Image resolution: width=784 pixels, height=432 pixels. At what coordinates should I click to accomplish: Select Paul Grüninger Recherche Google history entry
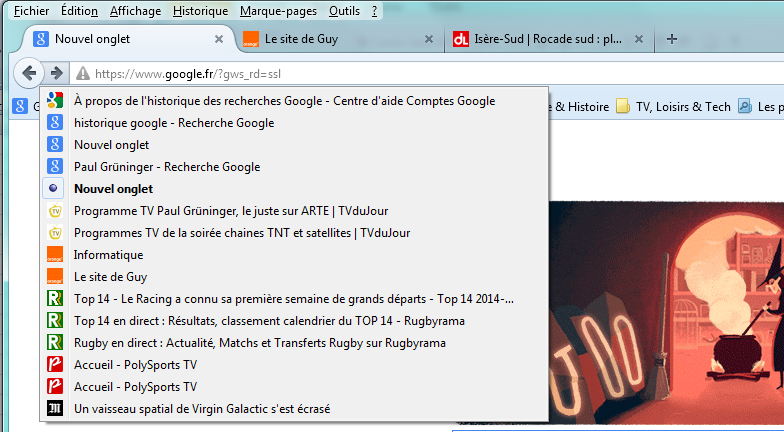tap(166, 167)
